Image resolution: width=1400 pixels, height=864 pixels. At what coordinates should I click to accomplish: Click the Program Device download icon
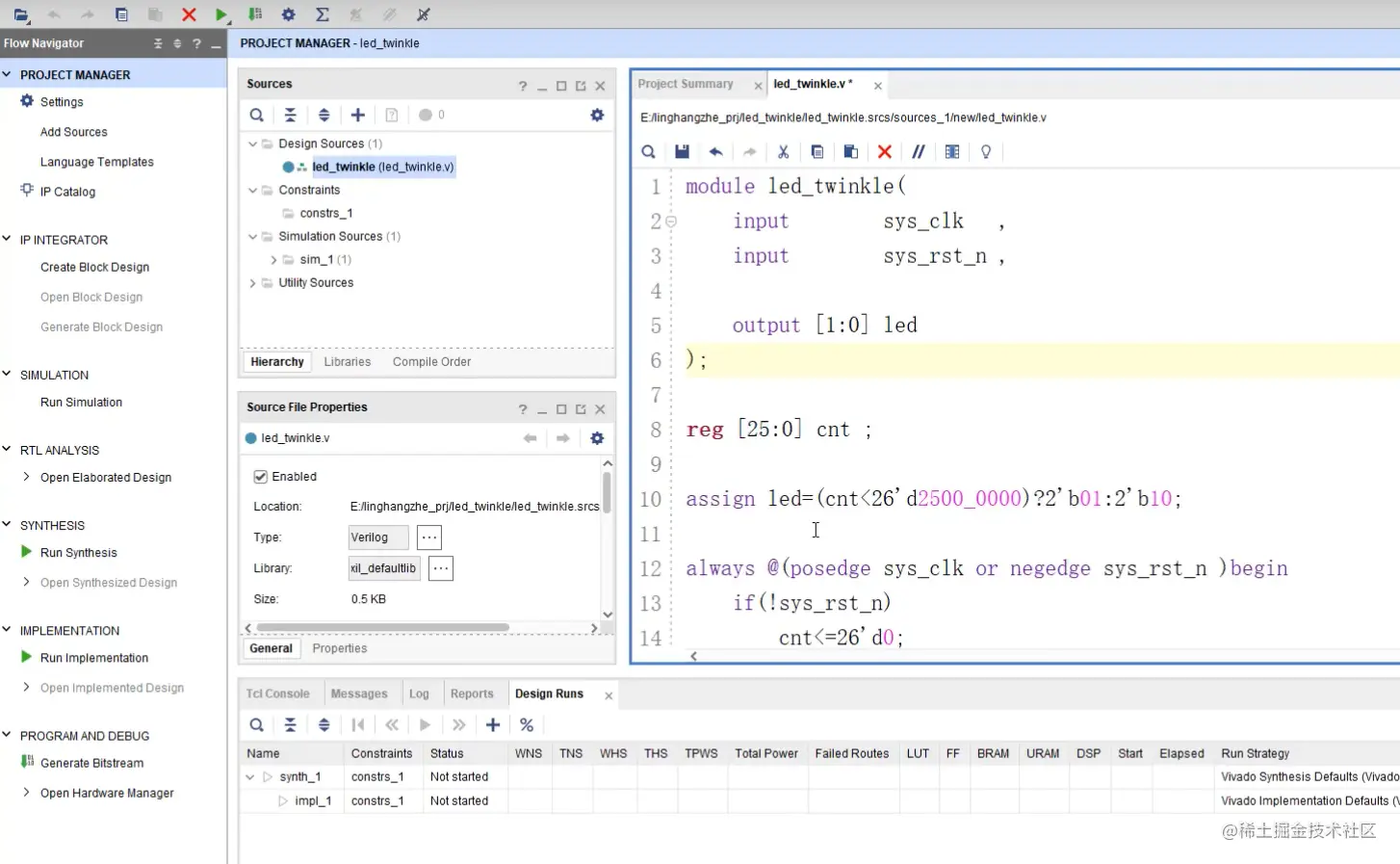255,14
